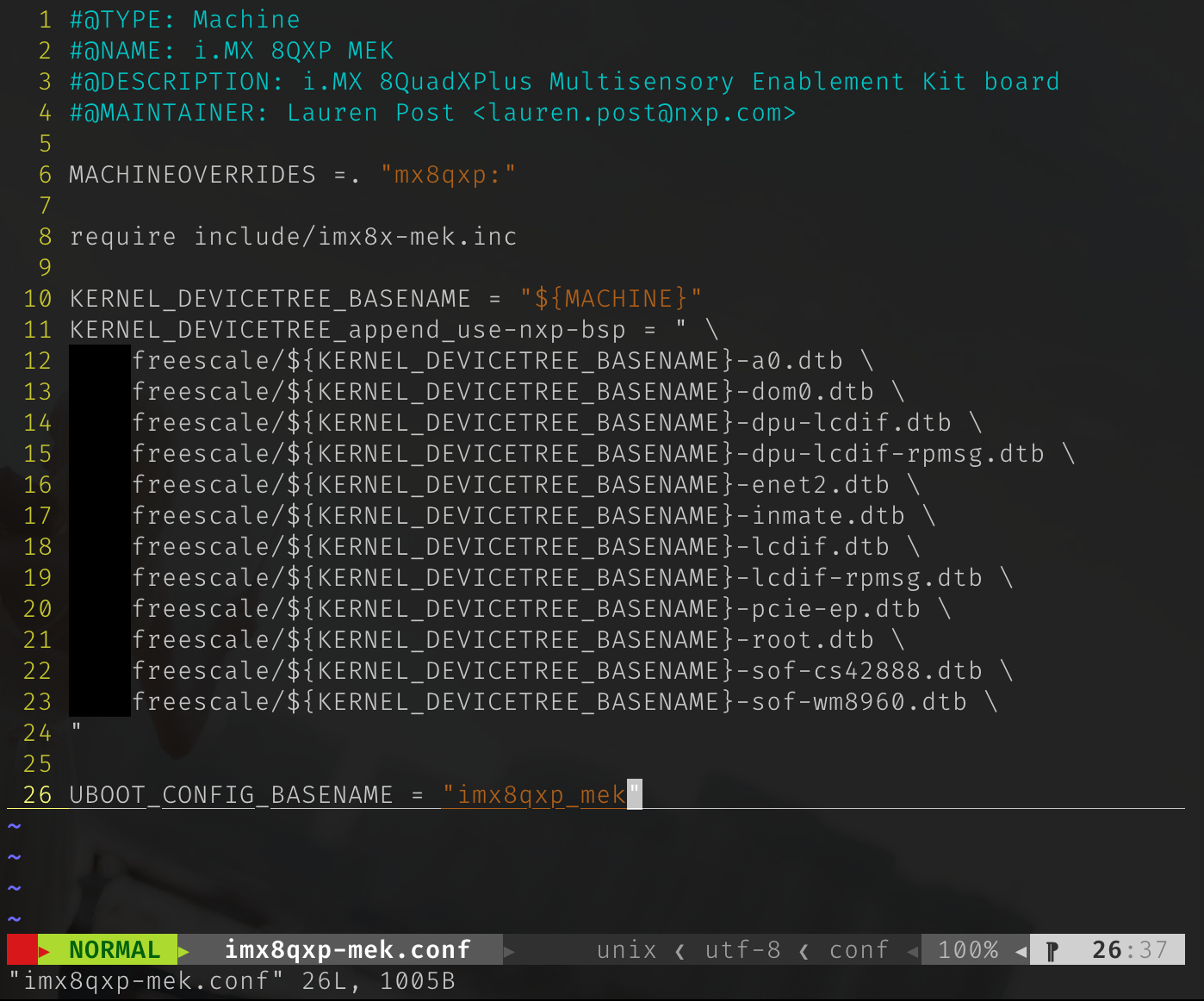
Task: Click the "${MACHINE}" string value
Action: click(611, 298)
